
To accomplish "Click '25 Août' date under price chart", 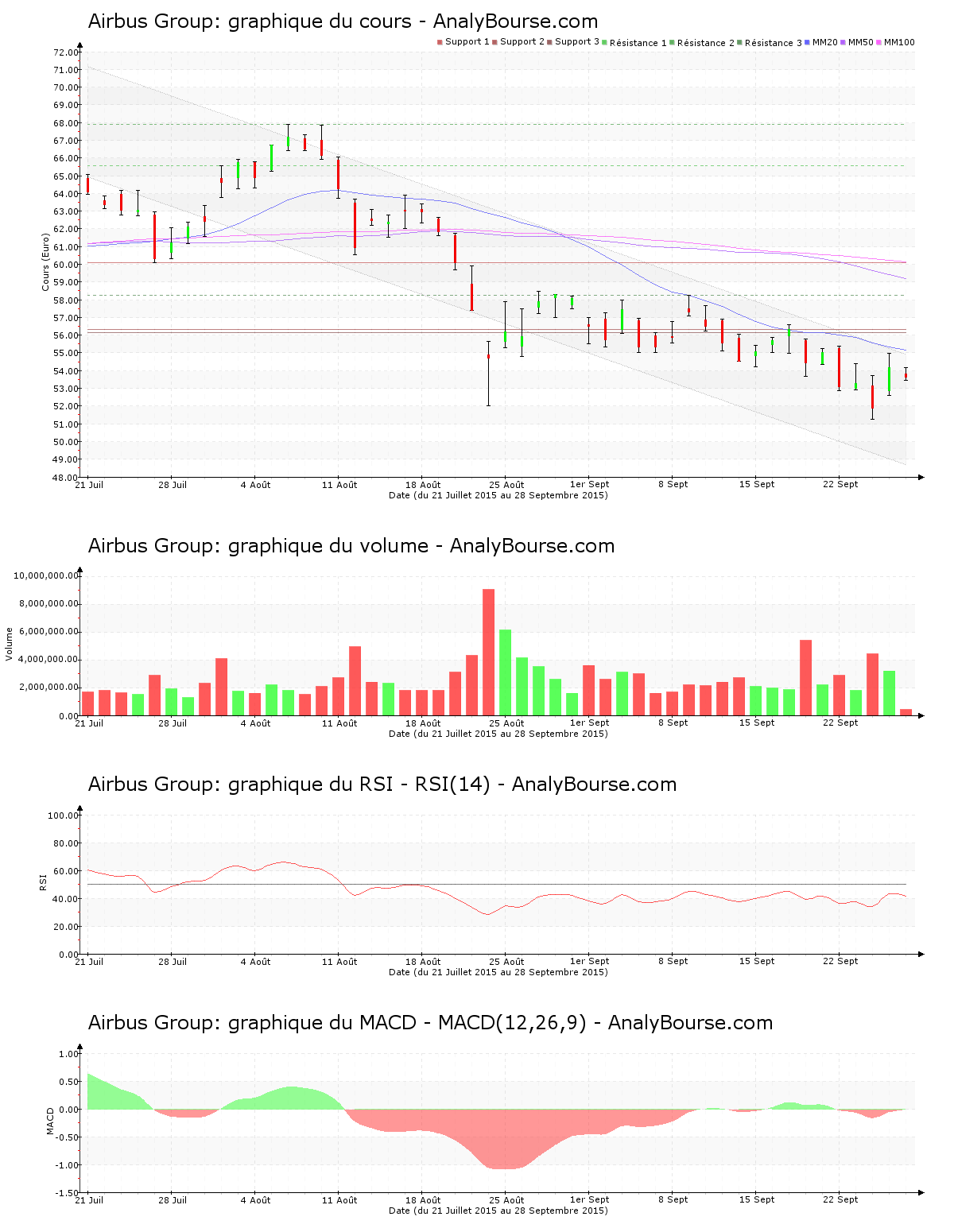I will [506, 485].
